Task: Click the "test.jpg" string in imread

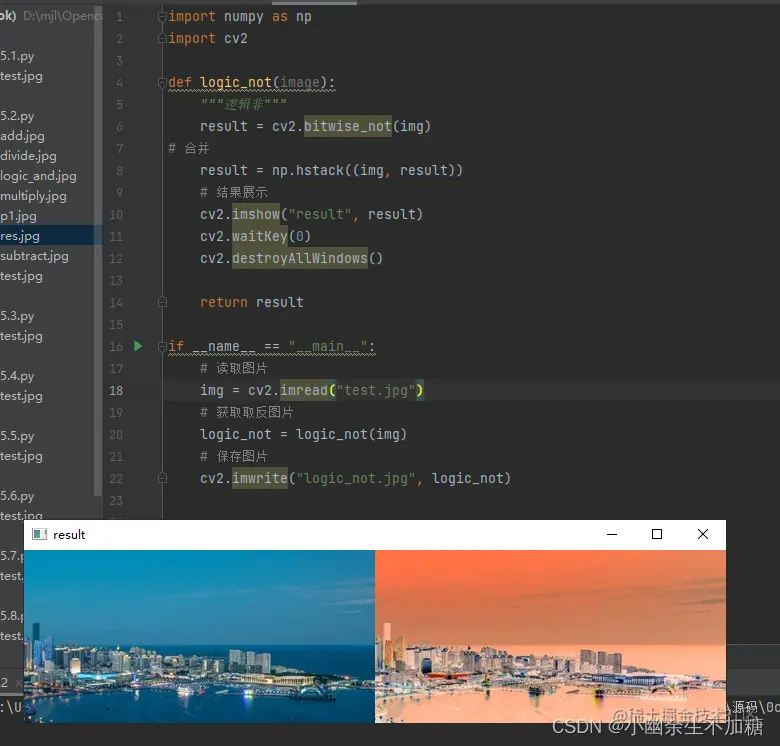Action: pyautogui.click(x=376, y=390)
